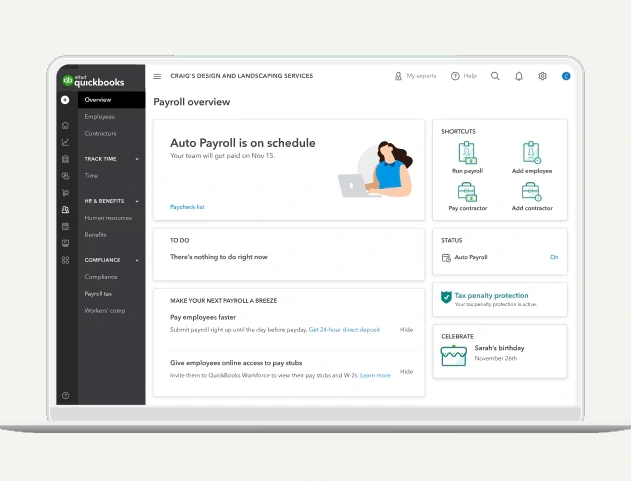Open the line chart icon in the sidebar
The width and height of the screenshot is (631, 481).
(x=65, y=142)
